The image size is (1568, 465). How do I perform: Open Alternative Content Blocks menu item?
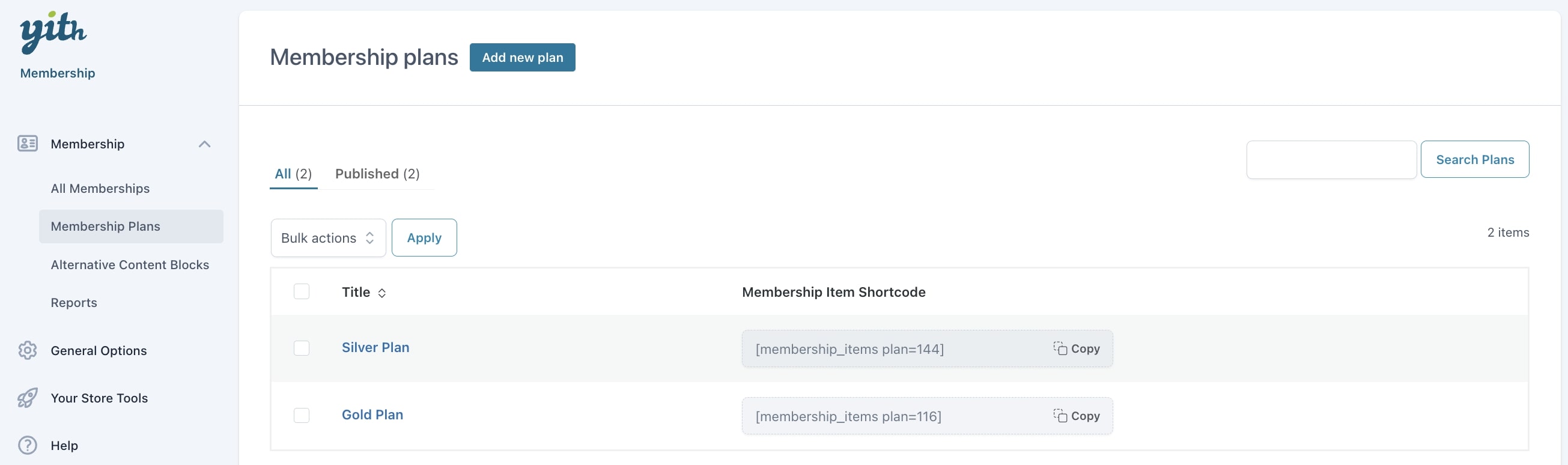(130, 265)
